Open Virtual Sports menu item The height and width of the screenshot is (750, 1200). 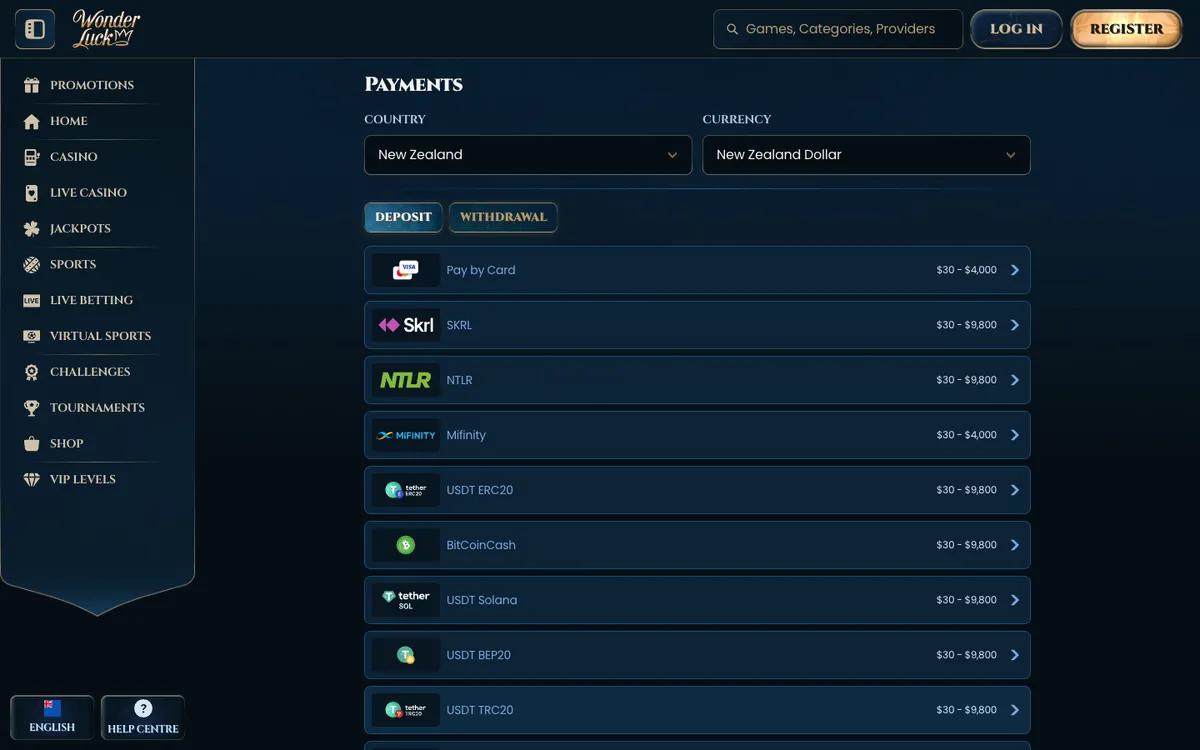point(100,336)
